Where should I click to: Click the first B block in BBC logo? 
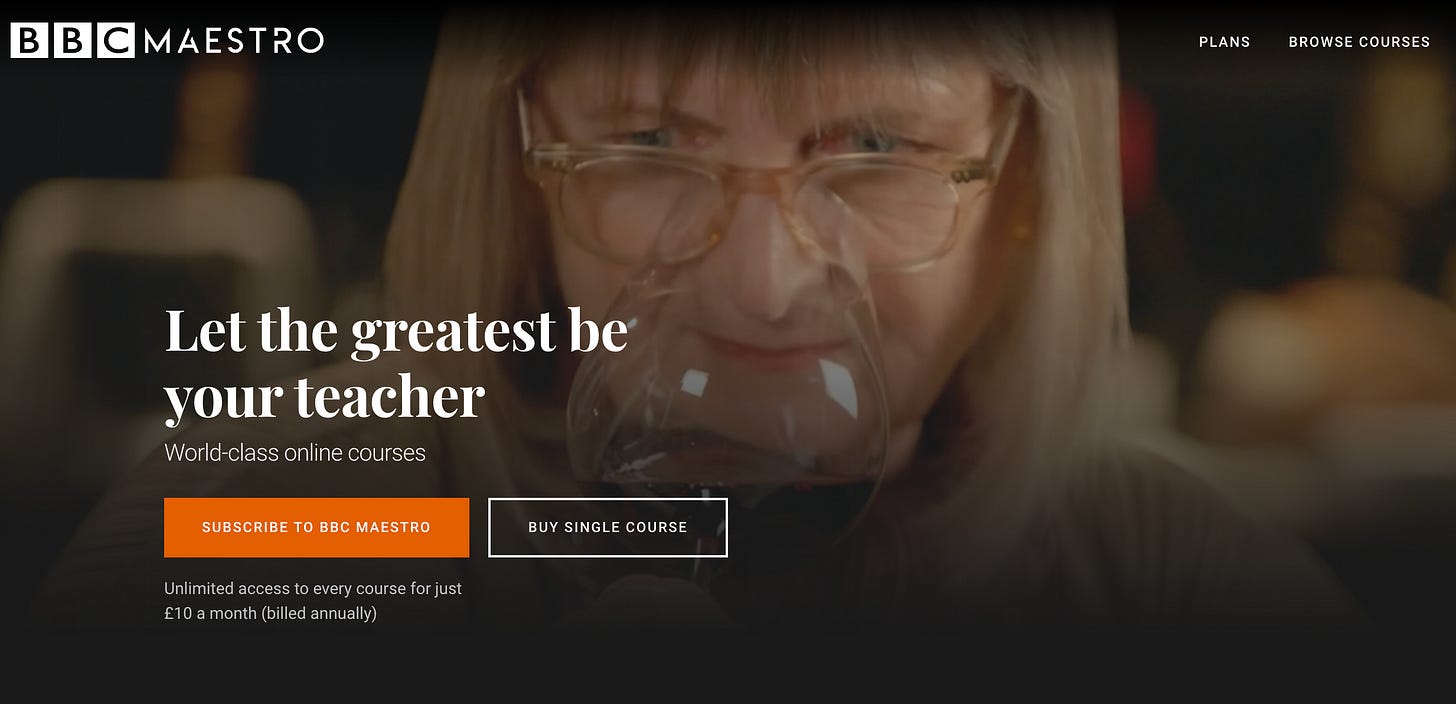pyautogui.click(x=29, y=41)
